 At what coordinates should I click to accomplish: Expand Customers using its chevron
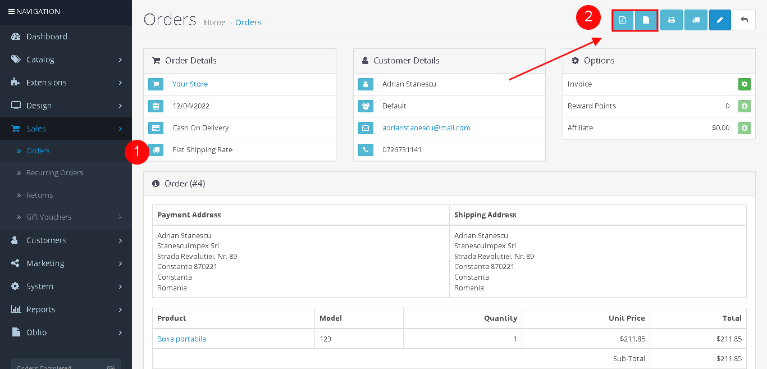pyautogui.click(x=120, y=241)
